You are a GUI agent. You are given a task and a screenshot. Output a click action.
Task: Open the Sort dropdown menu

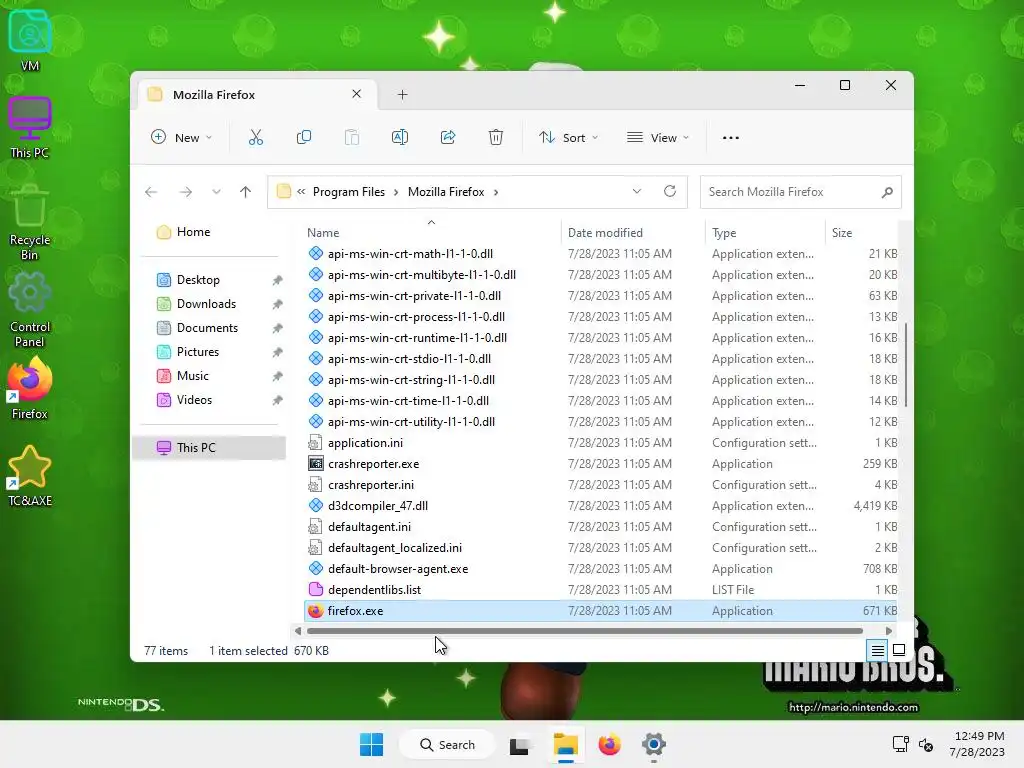[x=568, y=137]
